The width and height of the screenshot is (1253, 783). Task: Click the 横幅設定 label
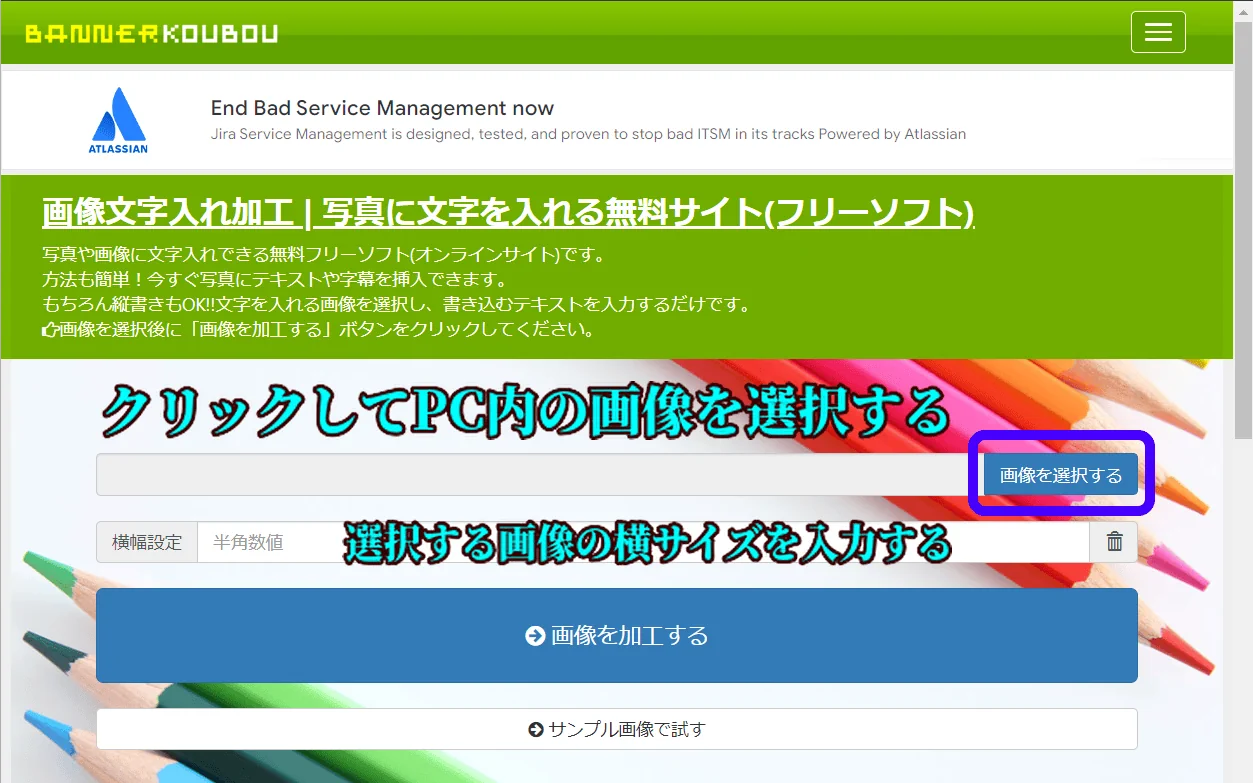[147, 542]
